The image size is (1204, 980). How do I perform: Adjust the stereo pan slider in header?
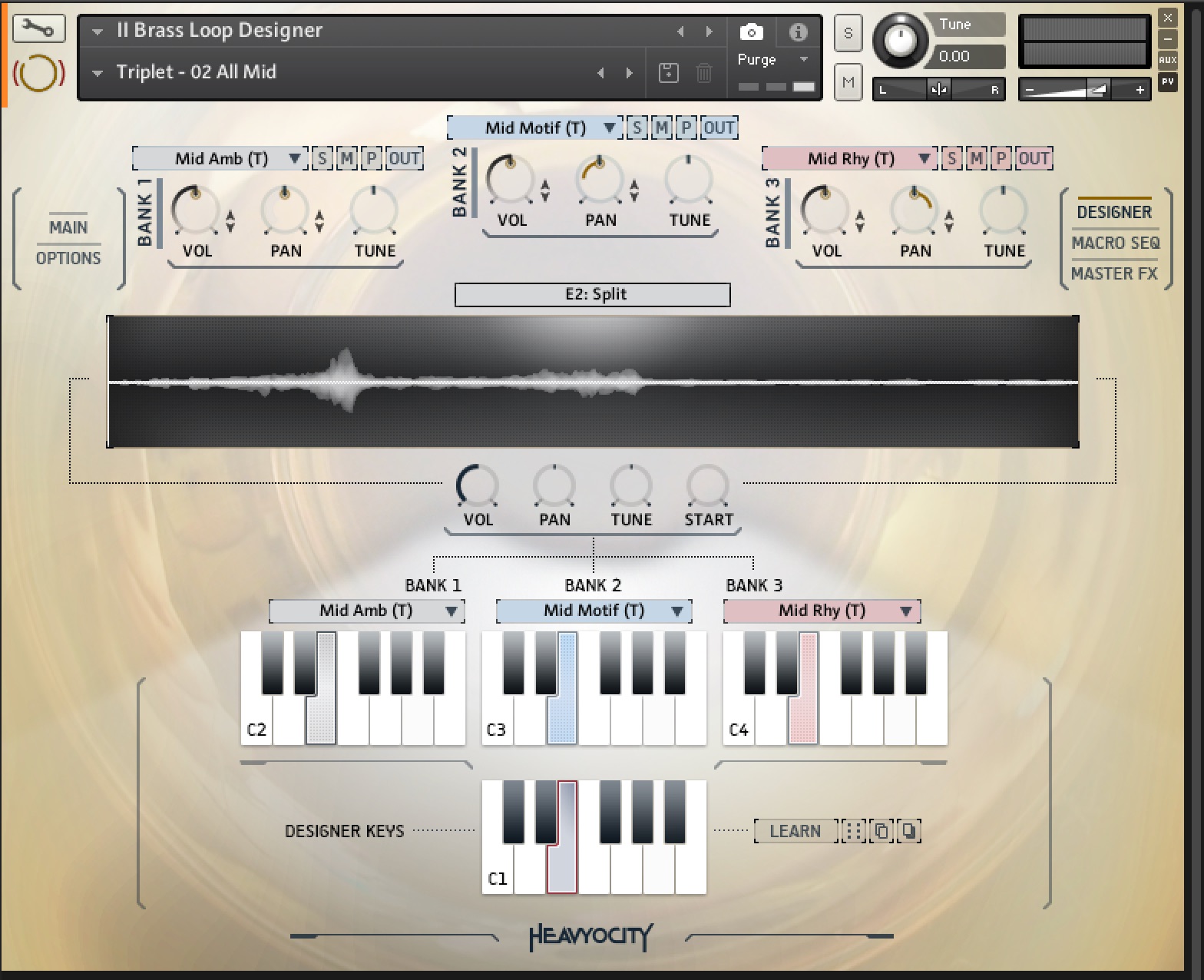coord(938,90)
